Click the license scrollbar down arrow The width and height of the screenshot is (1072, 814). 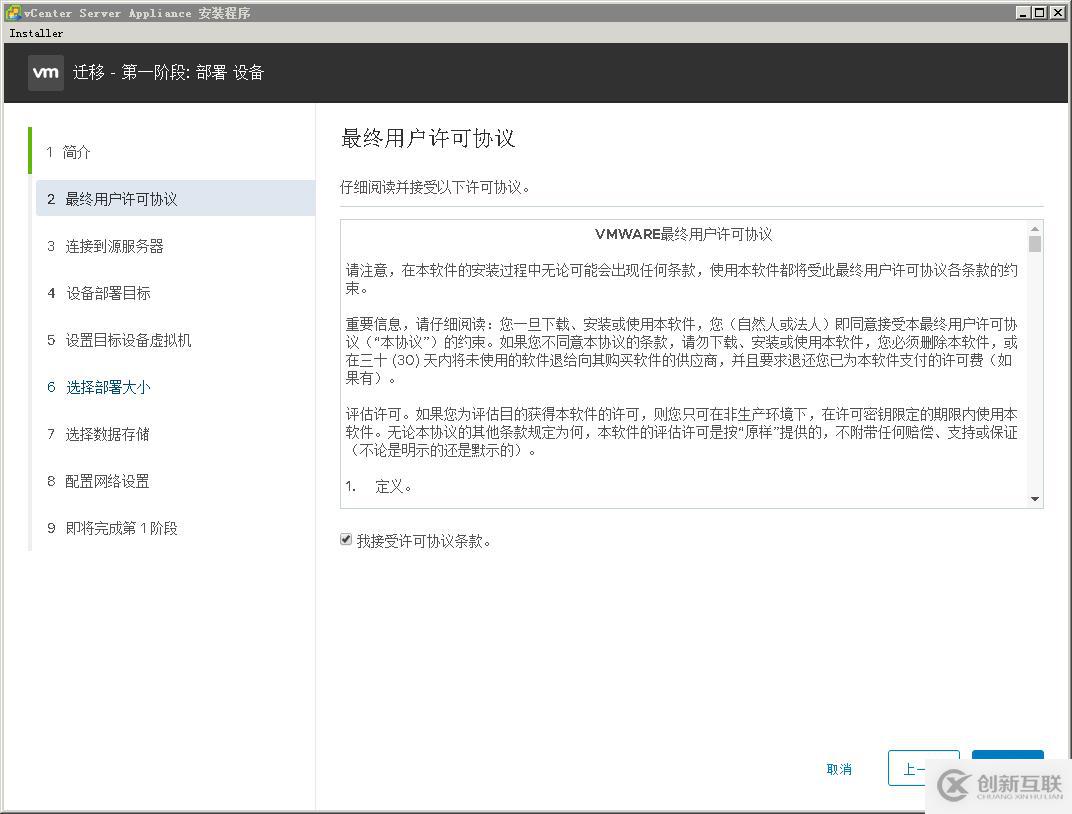1035,499
